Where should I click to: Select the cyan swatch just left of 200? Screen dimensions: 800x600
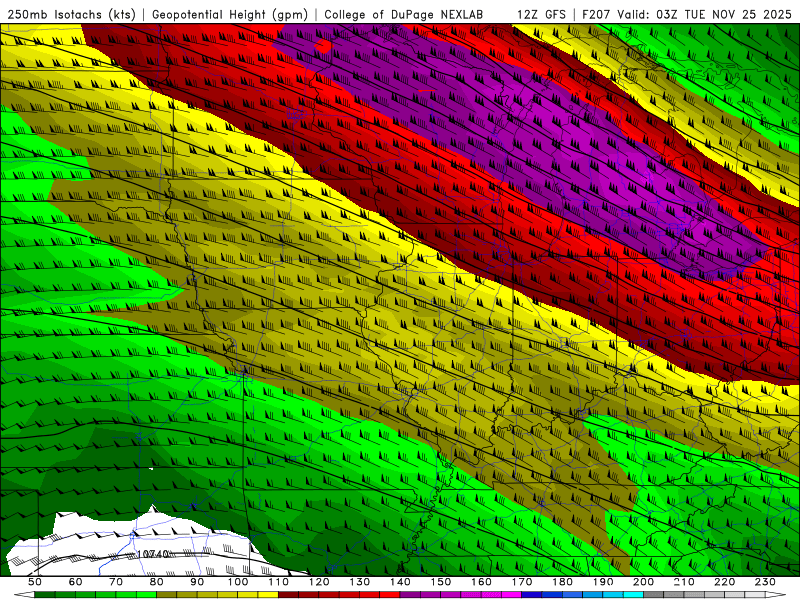pyautogui.click(x=633, y=594)
